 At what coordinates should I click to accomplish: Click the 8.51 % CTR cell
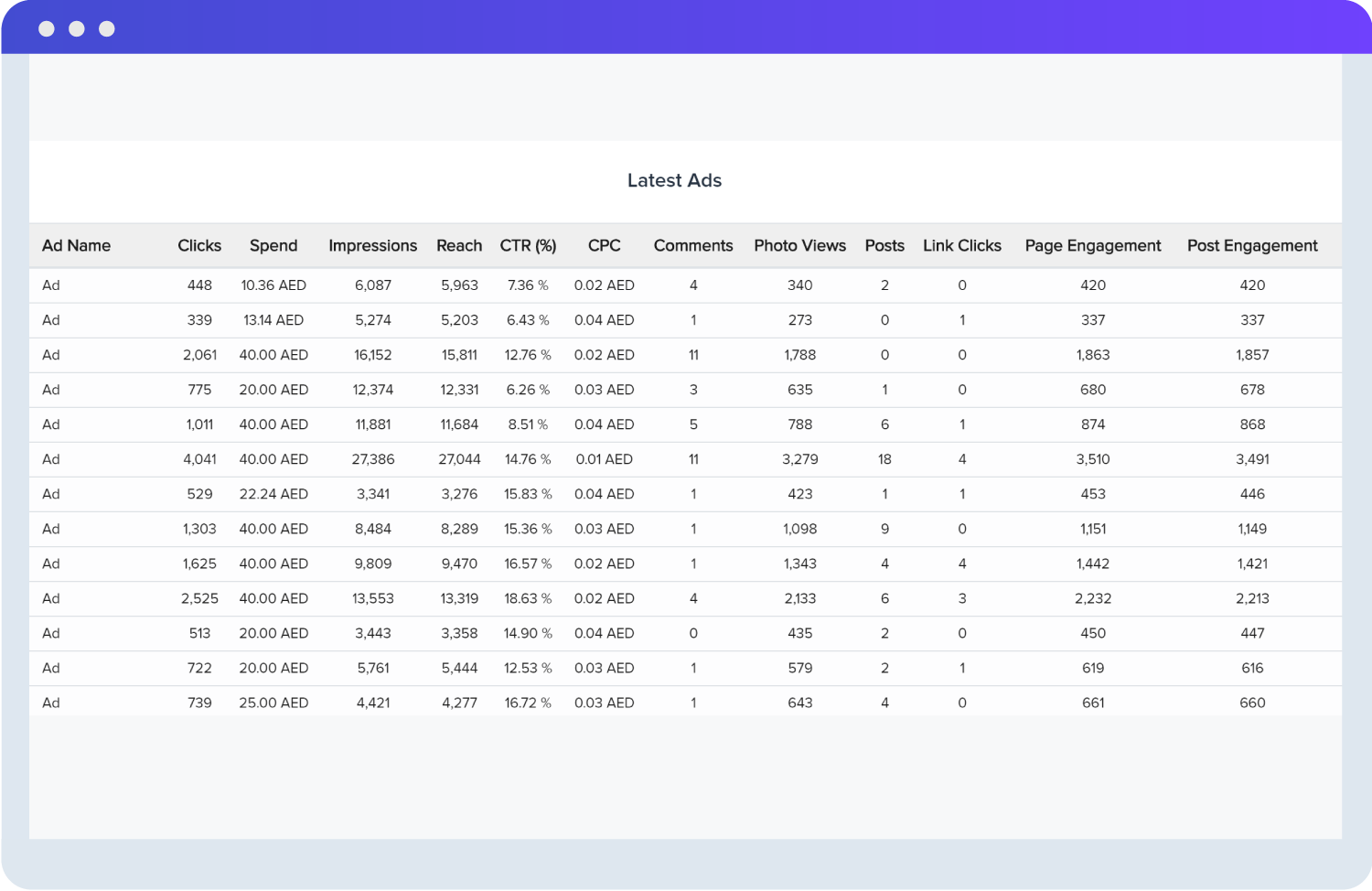click(528, 424)
